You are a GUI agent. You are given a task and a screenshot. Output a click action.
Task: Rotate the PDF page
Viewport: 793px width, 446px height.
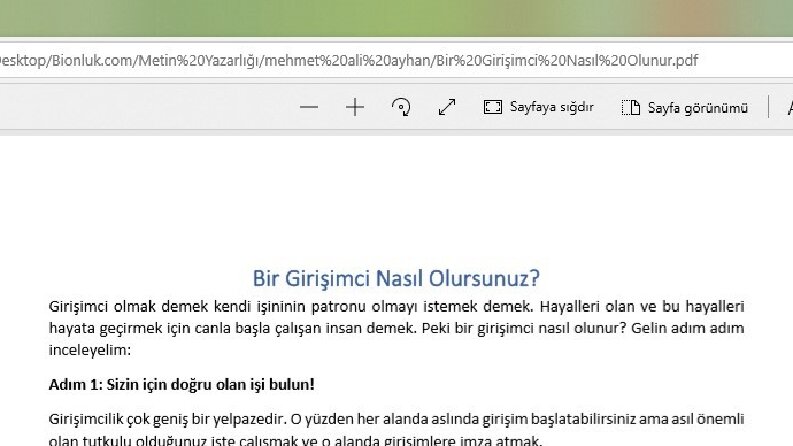point(401,107)
